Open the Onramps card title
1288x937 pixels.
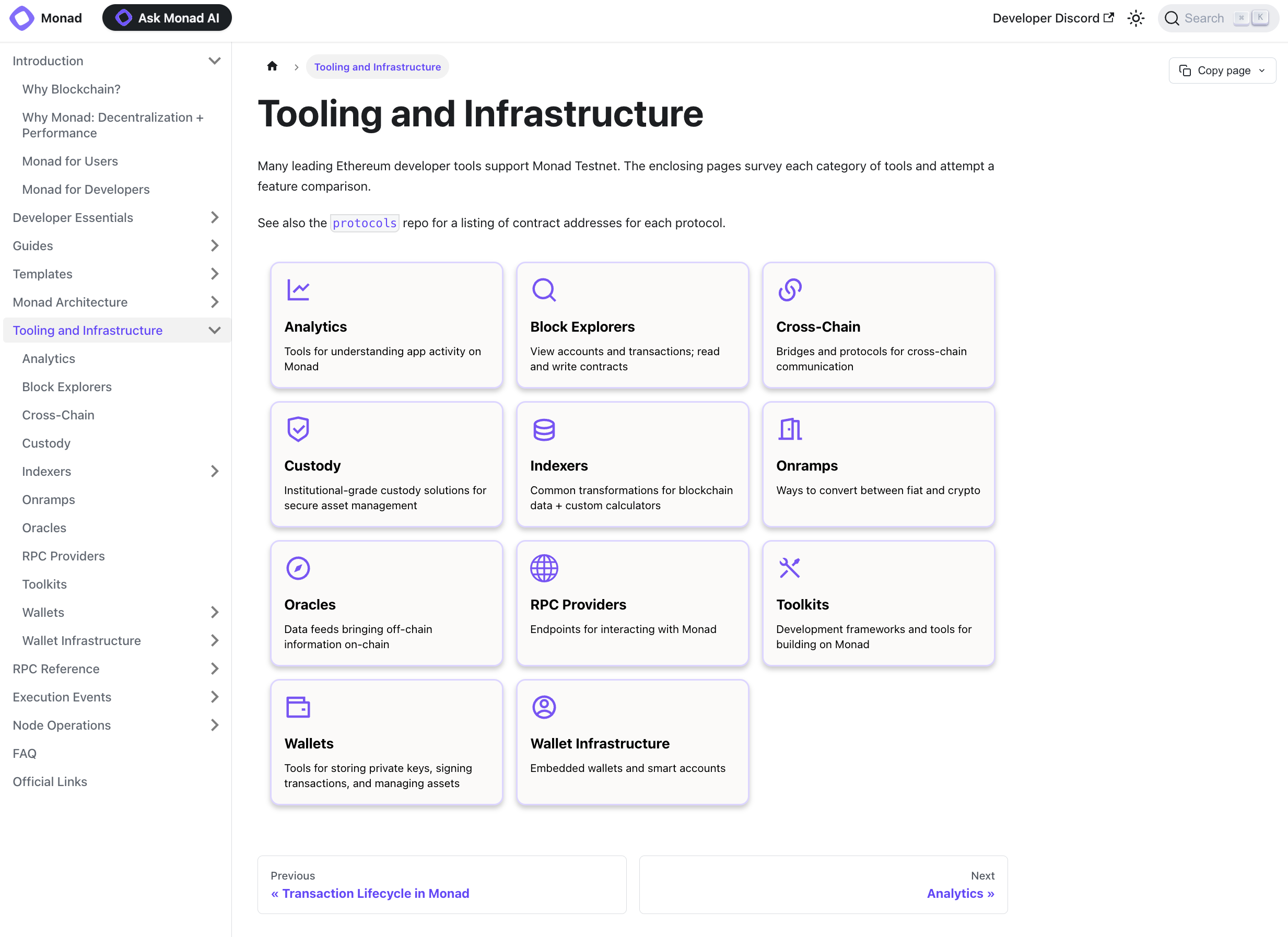806,466
